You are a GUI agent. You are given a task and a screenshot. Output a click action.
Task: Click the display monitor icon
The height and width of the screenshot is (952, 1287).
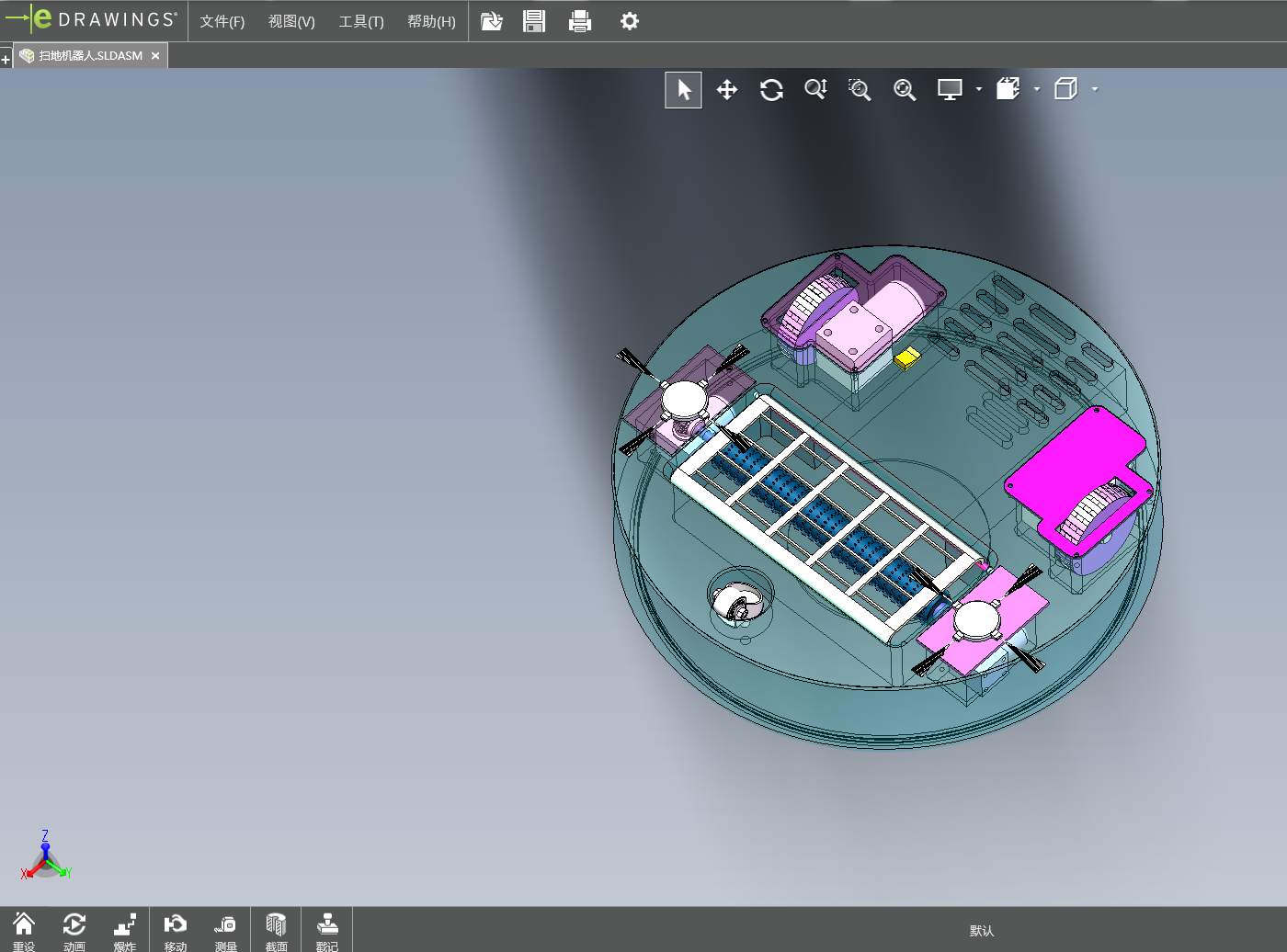click(950, 89)
